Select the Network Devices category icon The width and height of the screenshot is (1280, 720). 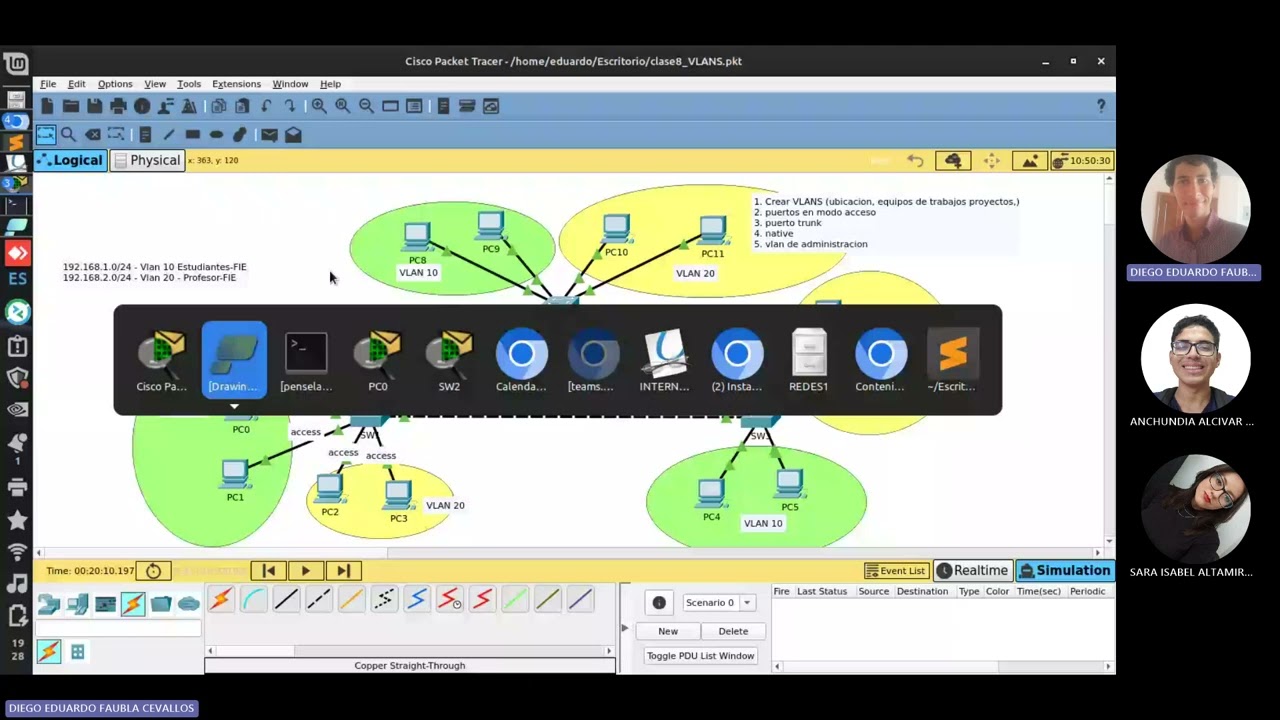49,604
